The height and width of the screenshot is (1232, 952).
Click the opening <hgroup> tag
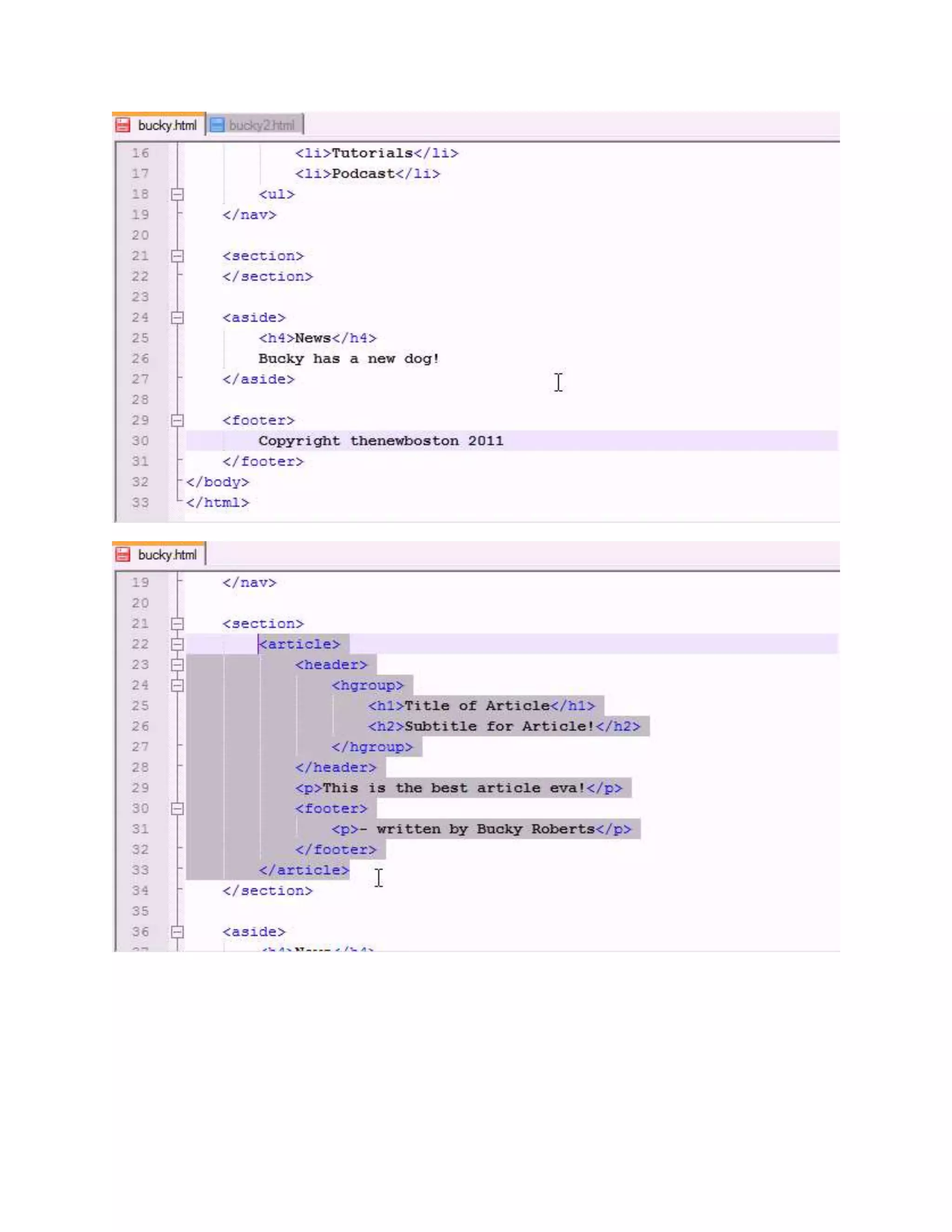368,685
